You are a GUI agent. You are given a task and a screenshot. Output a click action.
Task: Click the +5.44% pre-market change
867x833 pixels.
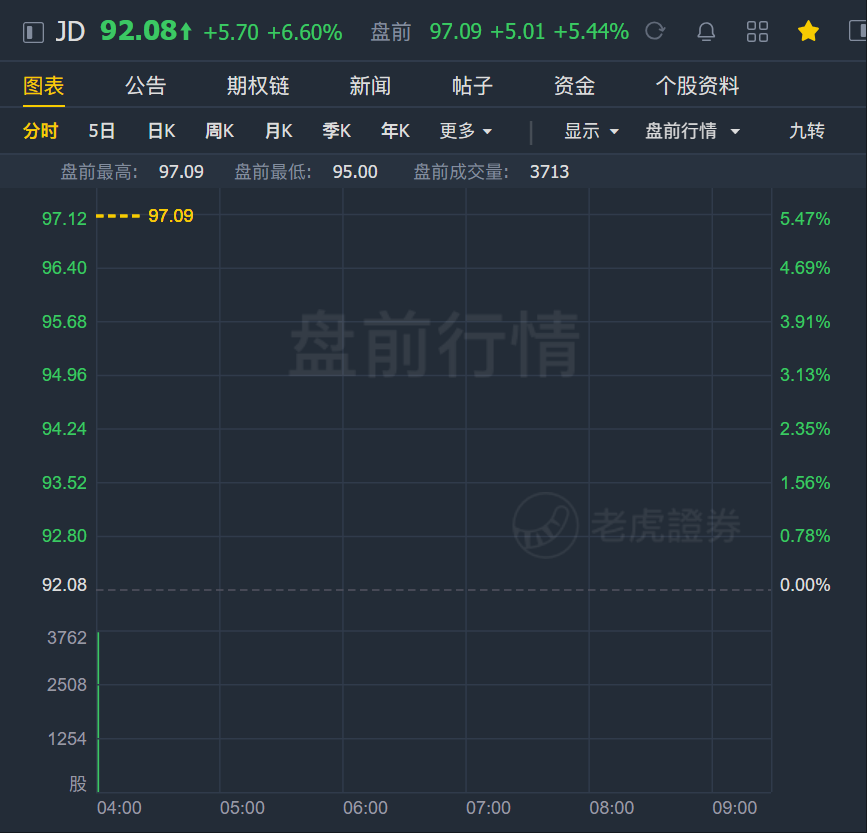[x=591, y=32]
